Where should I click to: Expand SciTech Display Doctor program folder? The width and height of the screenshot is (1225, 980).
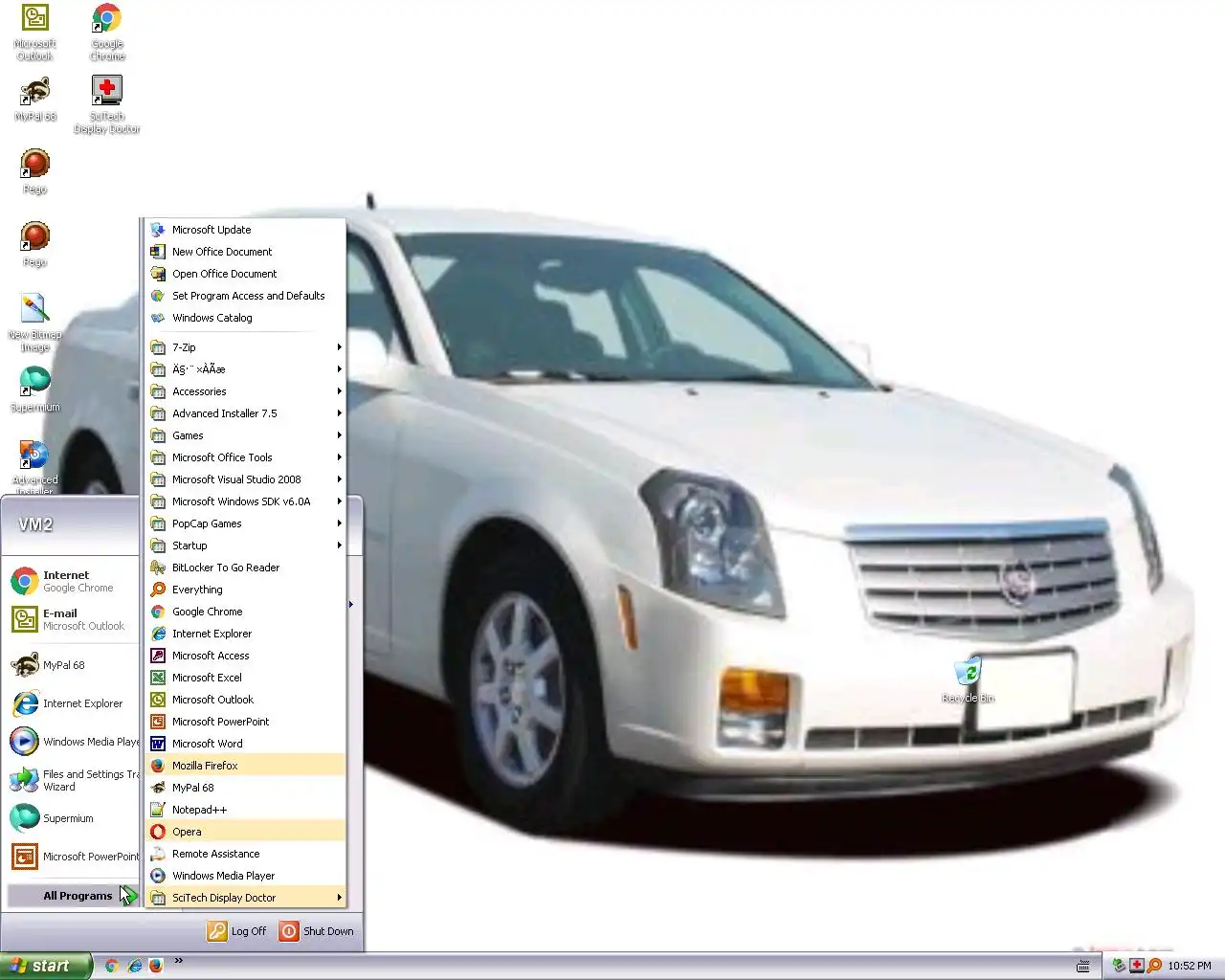245,898
